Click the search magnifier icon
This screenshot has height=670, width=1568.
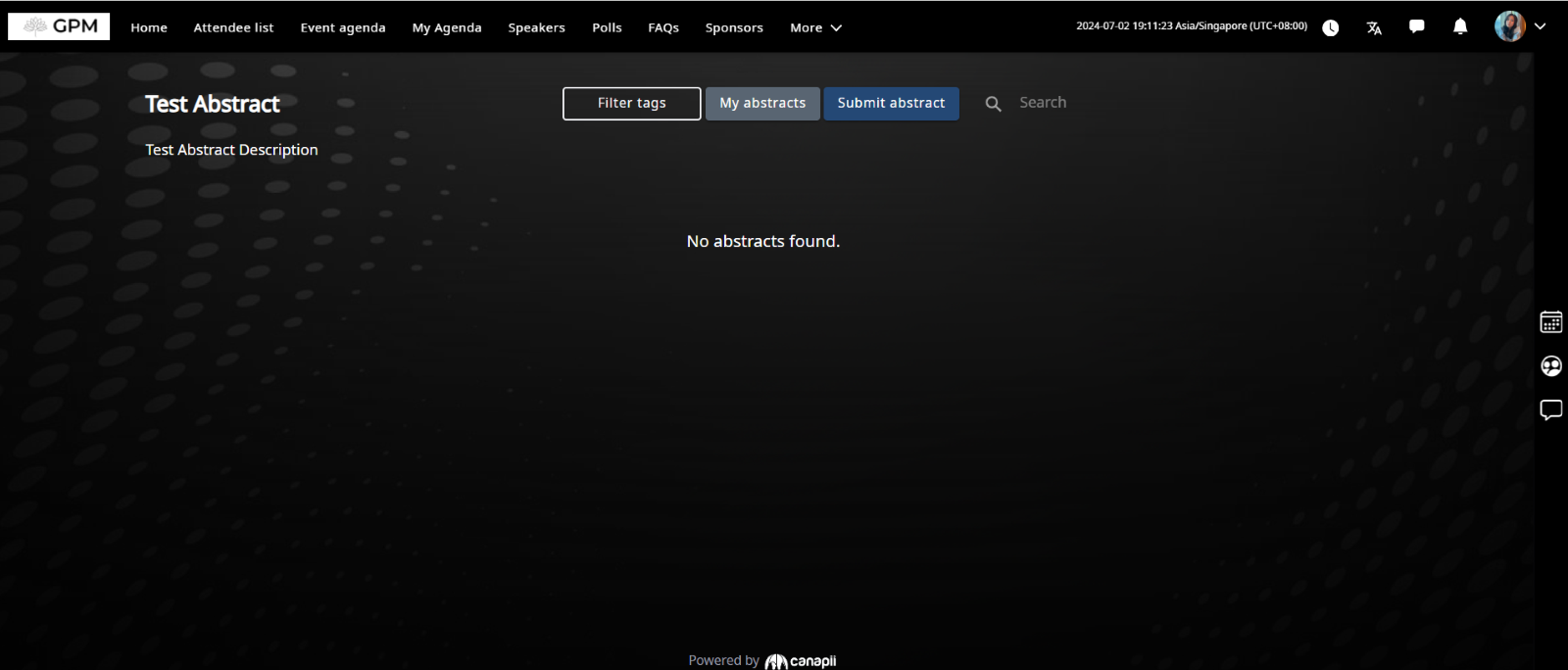(993, 104)
